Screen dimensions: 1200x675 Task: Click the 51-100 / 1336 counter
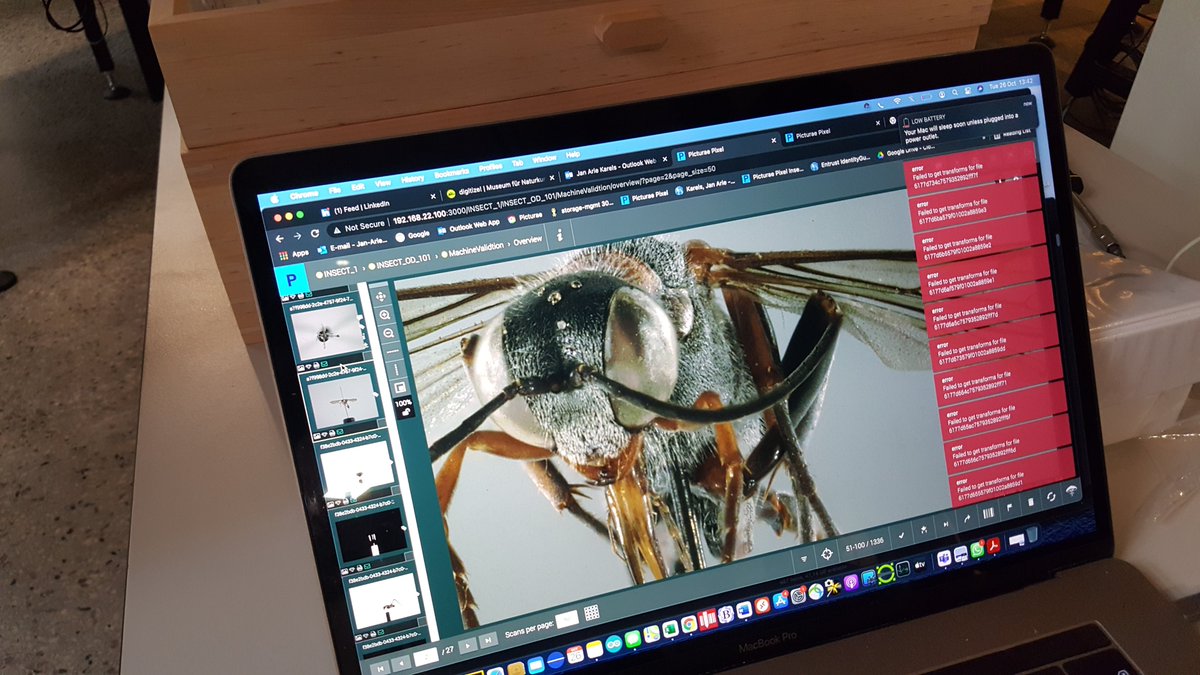click(x=865, y=545)
